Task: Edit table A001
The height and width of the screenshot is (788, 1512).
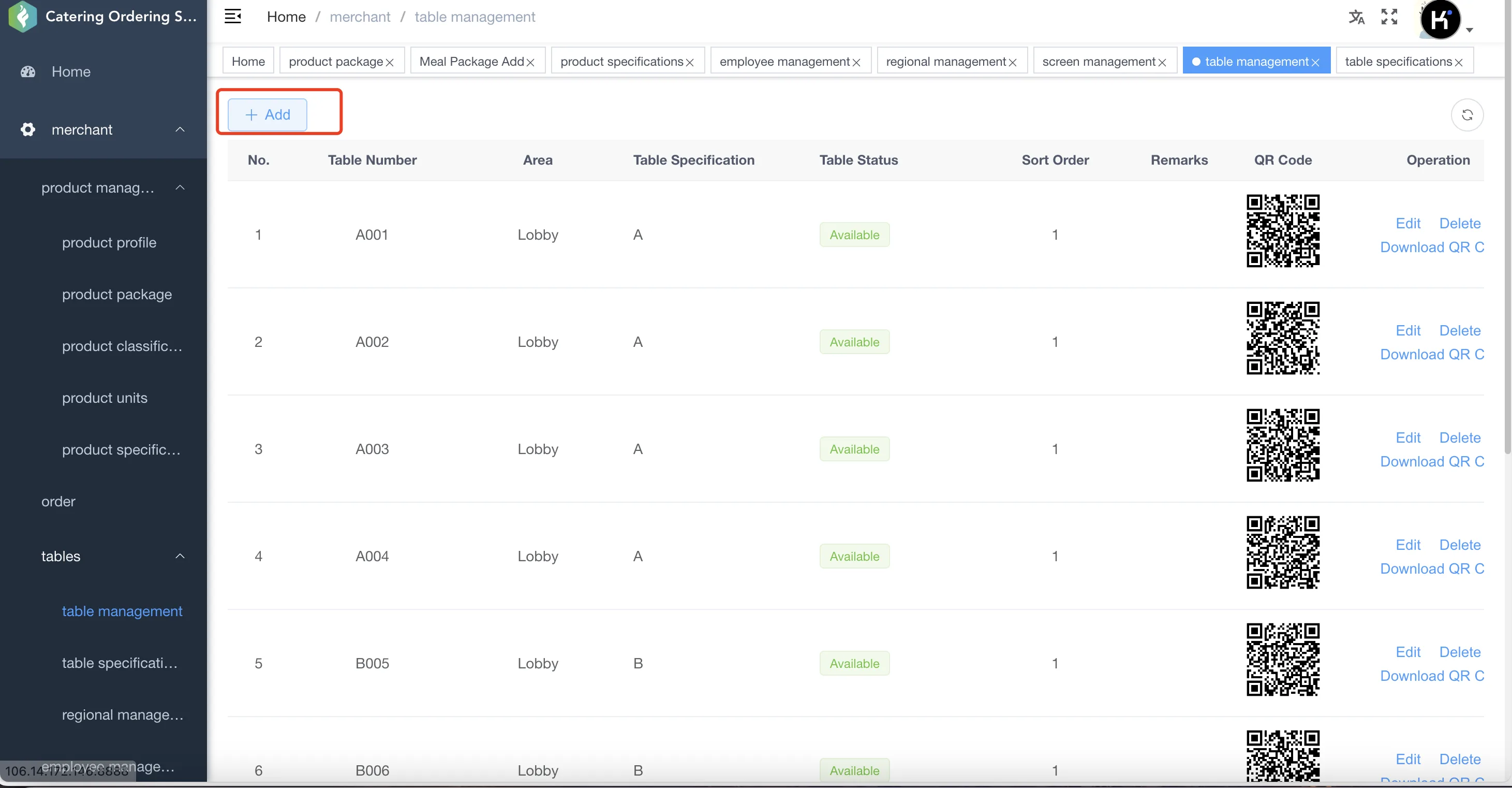Action: click(x=1407, y=223)
